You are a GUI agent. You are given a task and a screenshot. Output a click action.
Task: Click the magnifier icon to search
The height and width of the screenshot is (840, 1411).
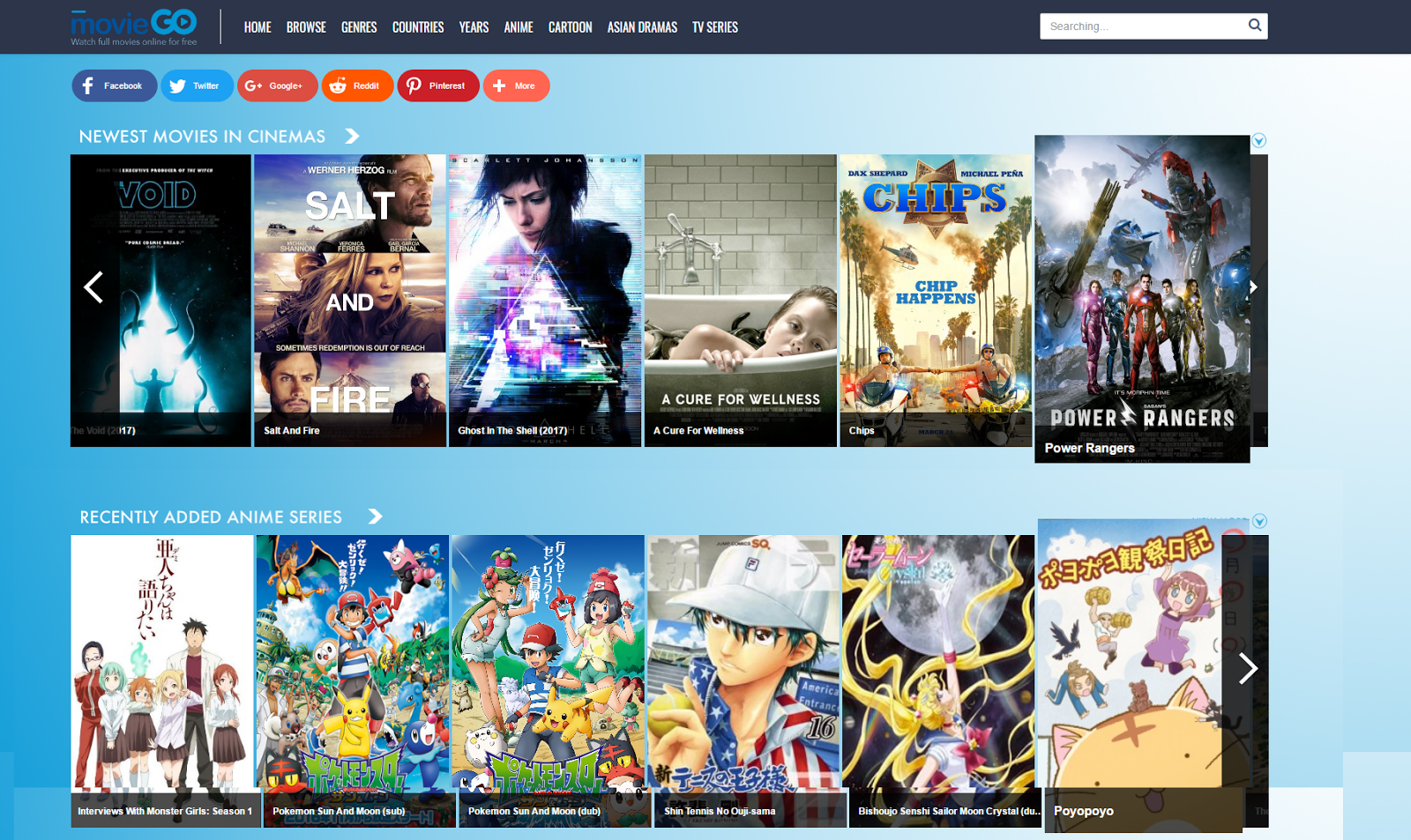(1254, 26)
